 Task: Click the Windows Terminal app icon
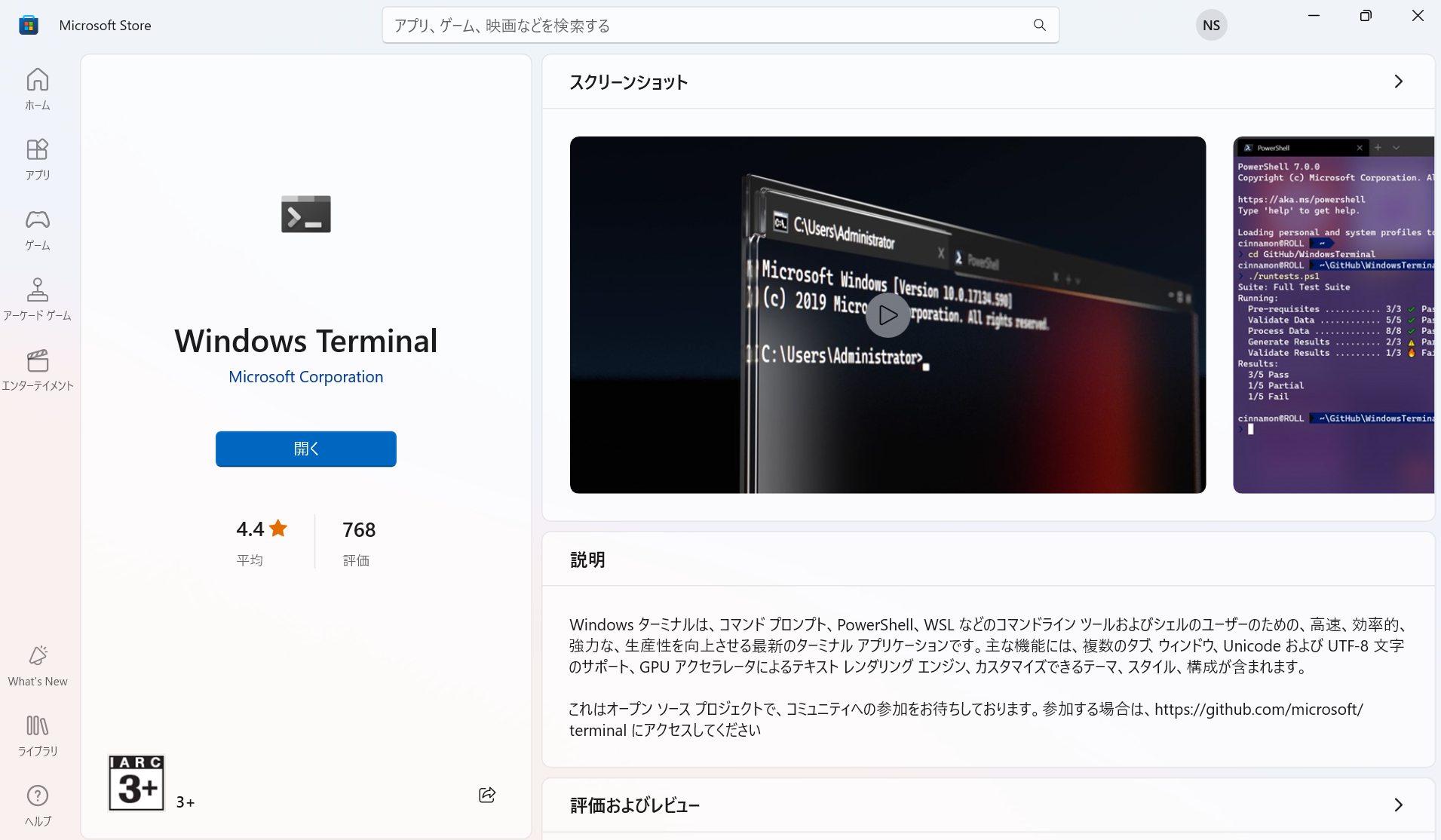pos(306,214)
